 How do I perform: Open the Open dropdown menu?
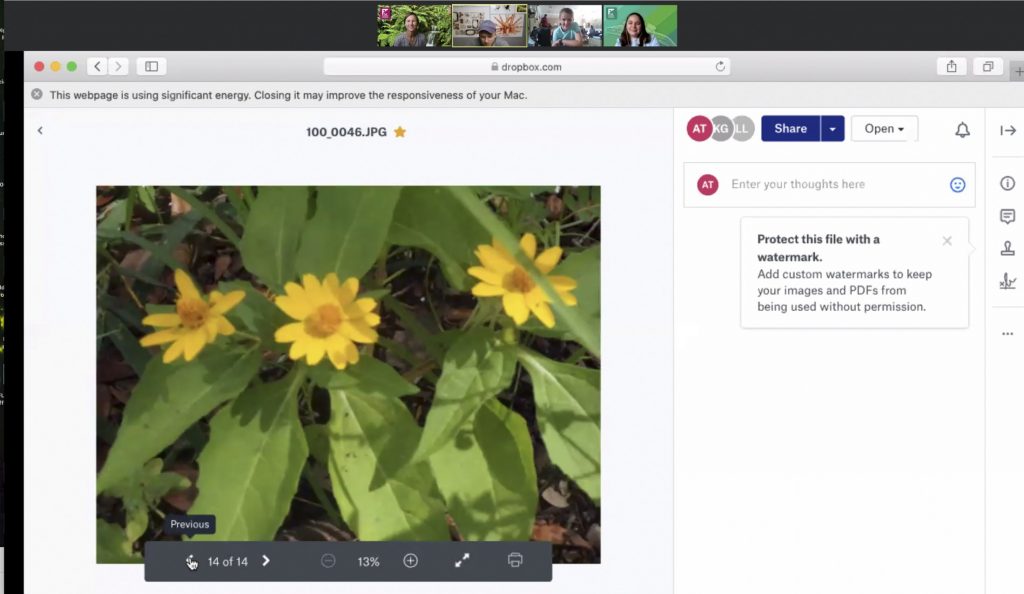point(884,129)
